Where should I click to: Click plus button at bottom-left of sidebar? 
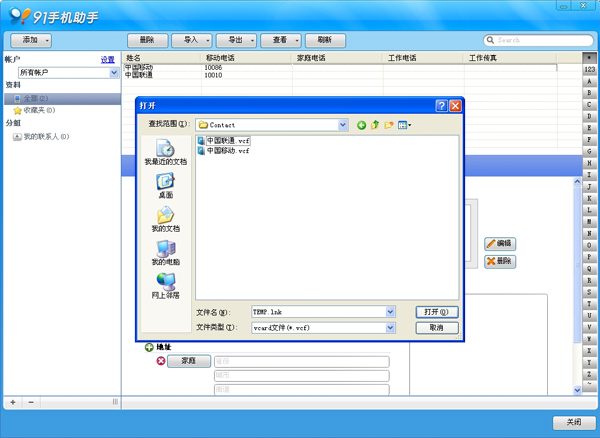13,402
